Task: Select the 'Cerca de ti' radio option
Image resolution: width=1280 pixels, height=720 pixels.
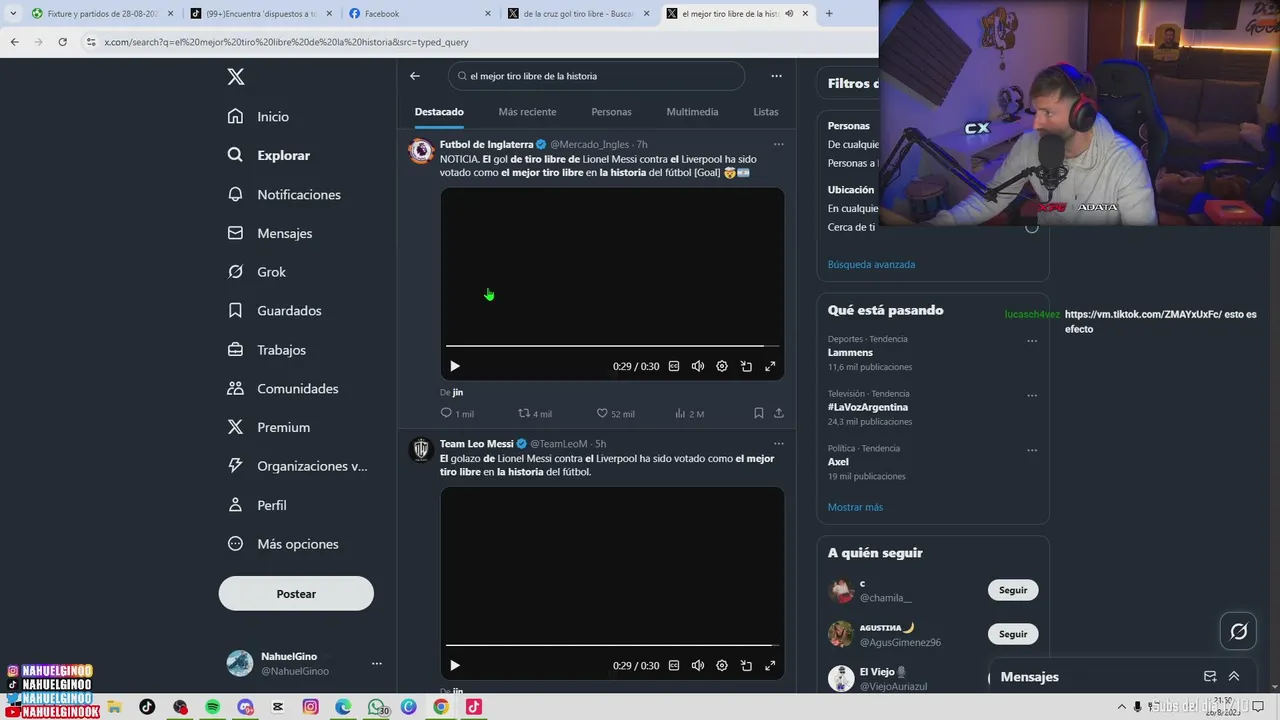Action: 1031,227
